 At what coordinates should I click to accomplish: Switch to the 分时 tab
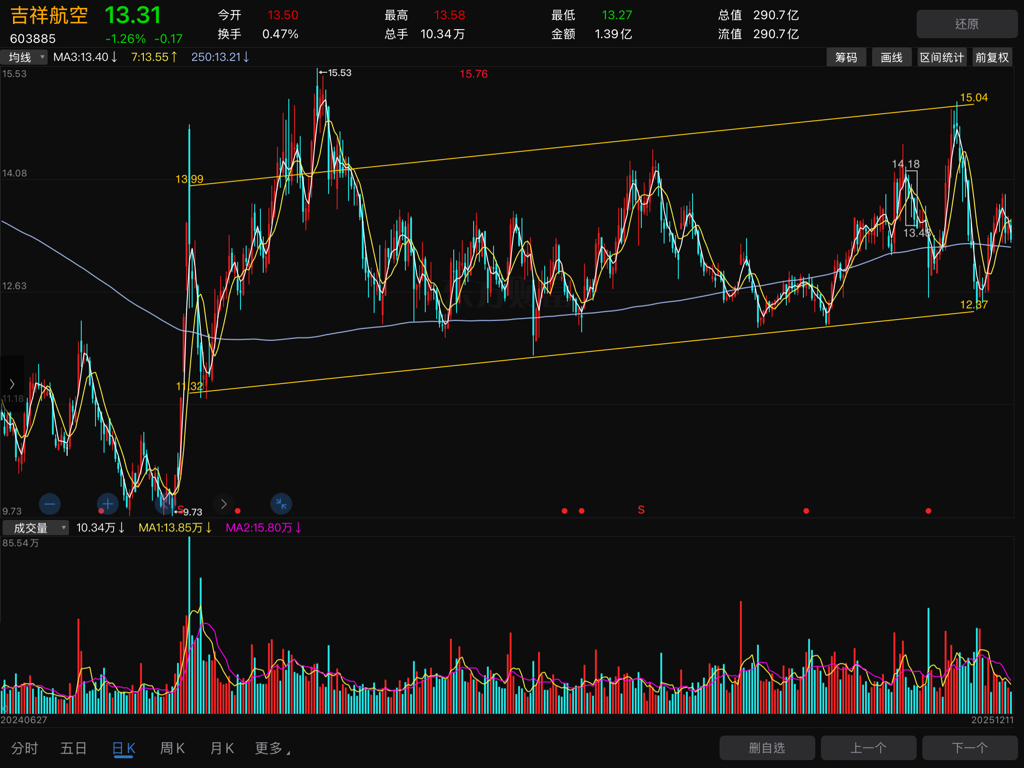click(x=25, y=748)
